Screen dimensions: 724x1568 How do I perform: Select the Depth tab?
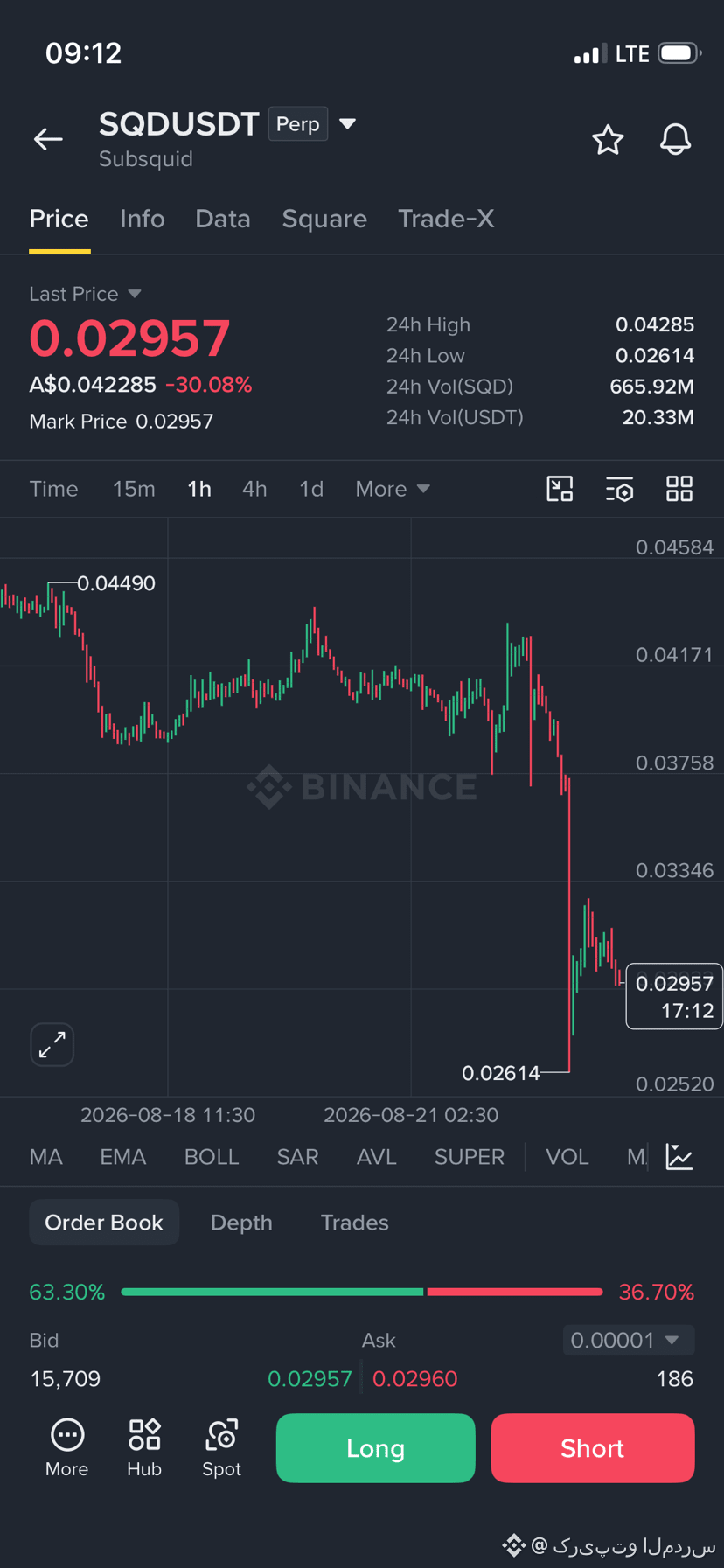[x=241, y=1223]
